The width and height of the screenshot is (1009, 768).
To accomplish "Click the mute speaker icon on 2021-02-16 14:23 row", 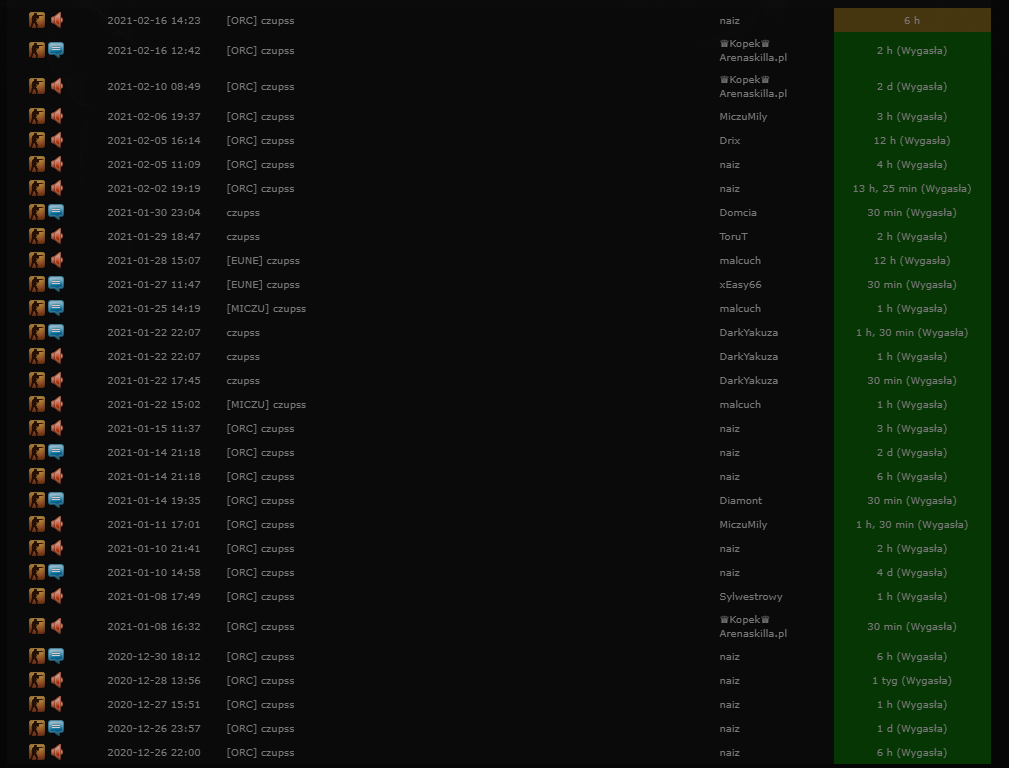I will [x=57, y=20].
